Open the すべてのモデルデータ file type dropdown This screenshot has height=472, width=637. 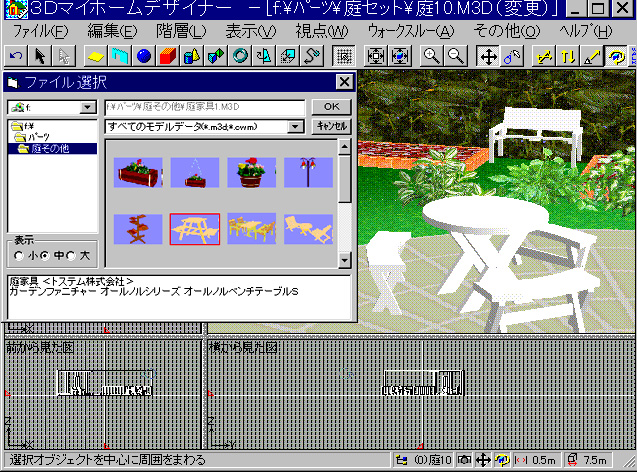click(295, 127)
